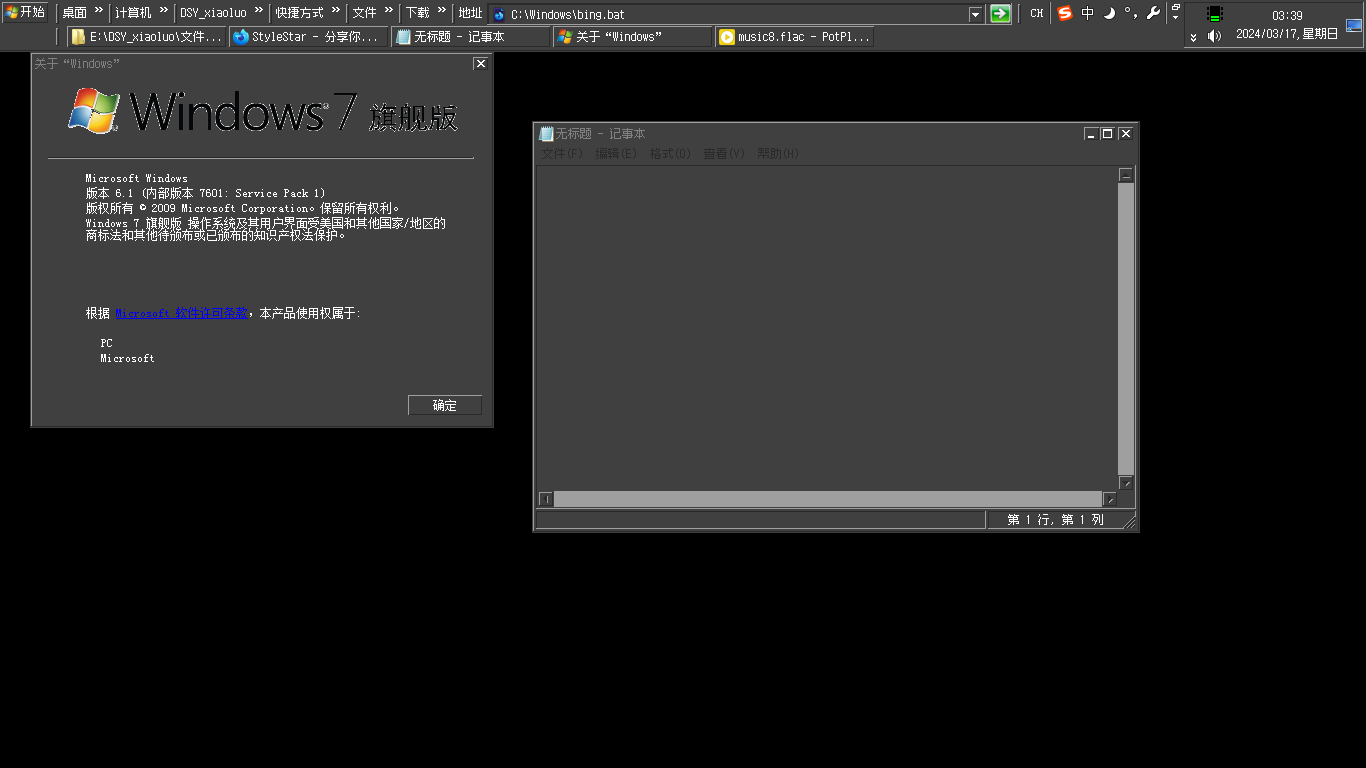The image size is (1366, 768).
Task: Open the wrench input settings icon
Action: click(1152, 13)
